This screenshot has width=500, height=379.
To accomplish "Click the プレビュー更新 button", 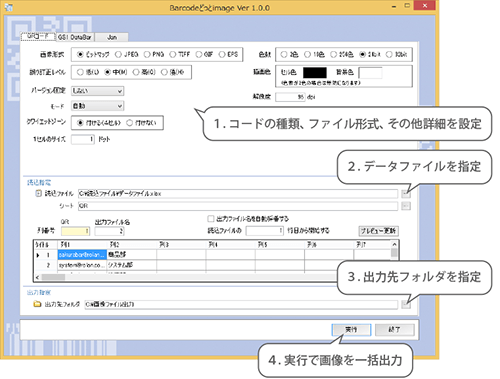I will [x=378, y=231].
